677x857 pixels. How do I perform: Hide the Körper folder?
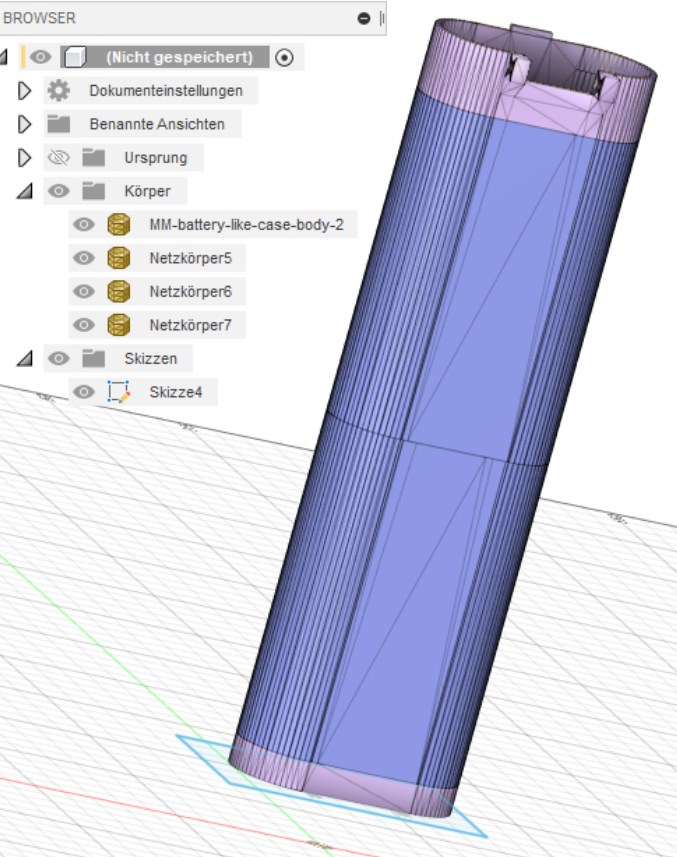58,191
